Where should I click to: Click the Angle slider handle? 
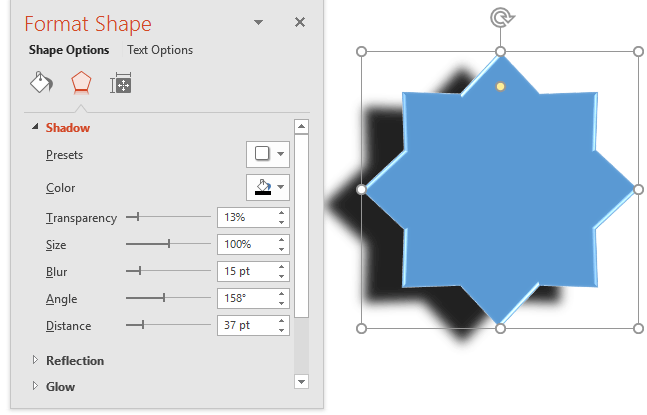164,297
